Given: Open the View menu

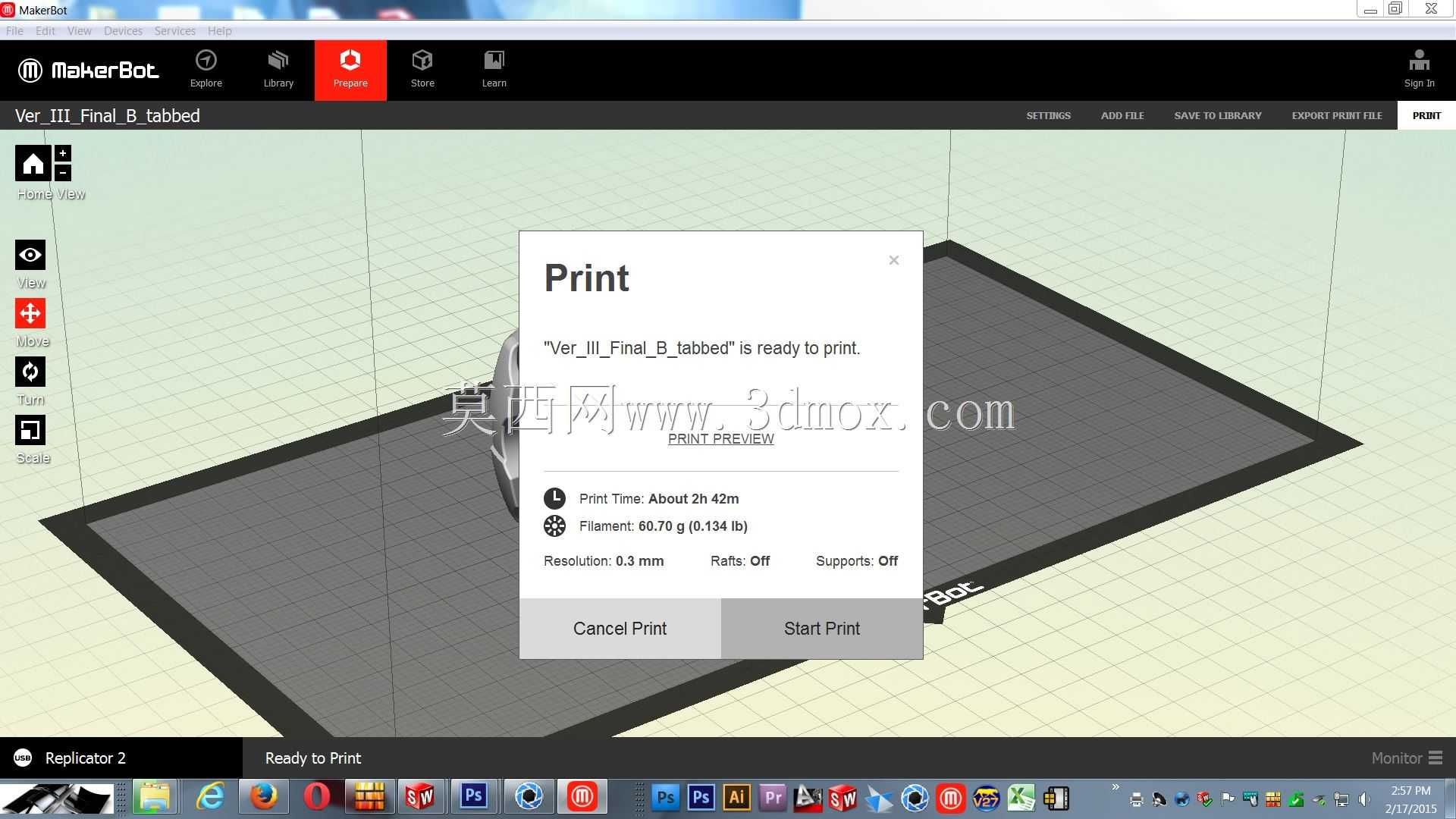Looking at the screenshot, I should tap(80, 31).
